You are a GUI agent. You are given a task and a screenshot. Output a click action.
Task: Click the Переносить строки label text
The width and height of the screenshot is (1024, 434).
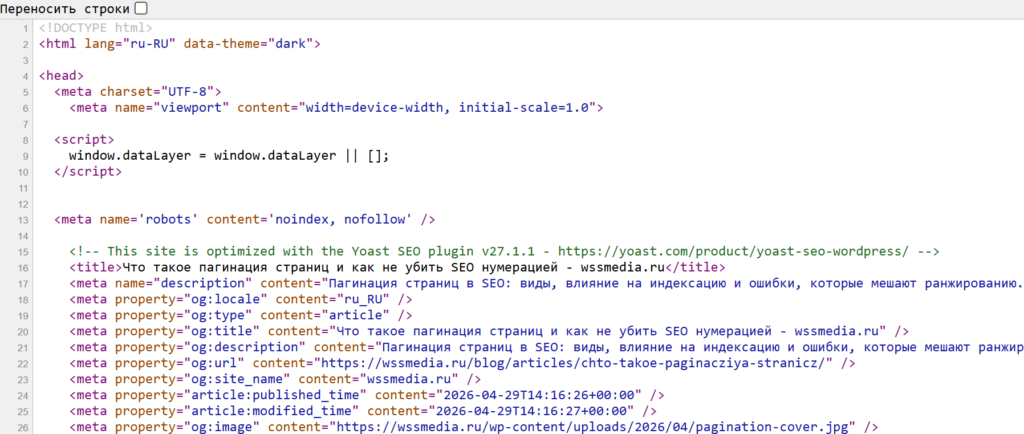click(65, 8)
